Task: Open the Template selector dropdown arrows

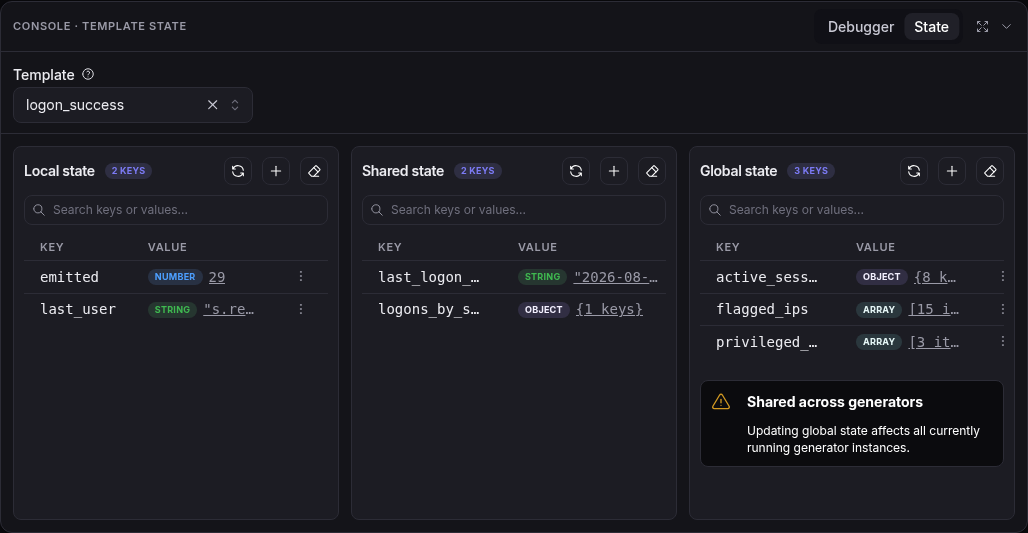Action: (235, 105)
